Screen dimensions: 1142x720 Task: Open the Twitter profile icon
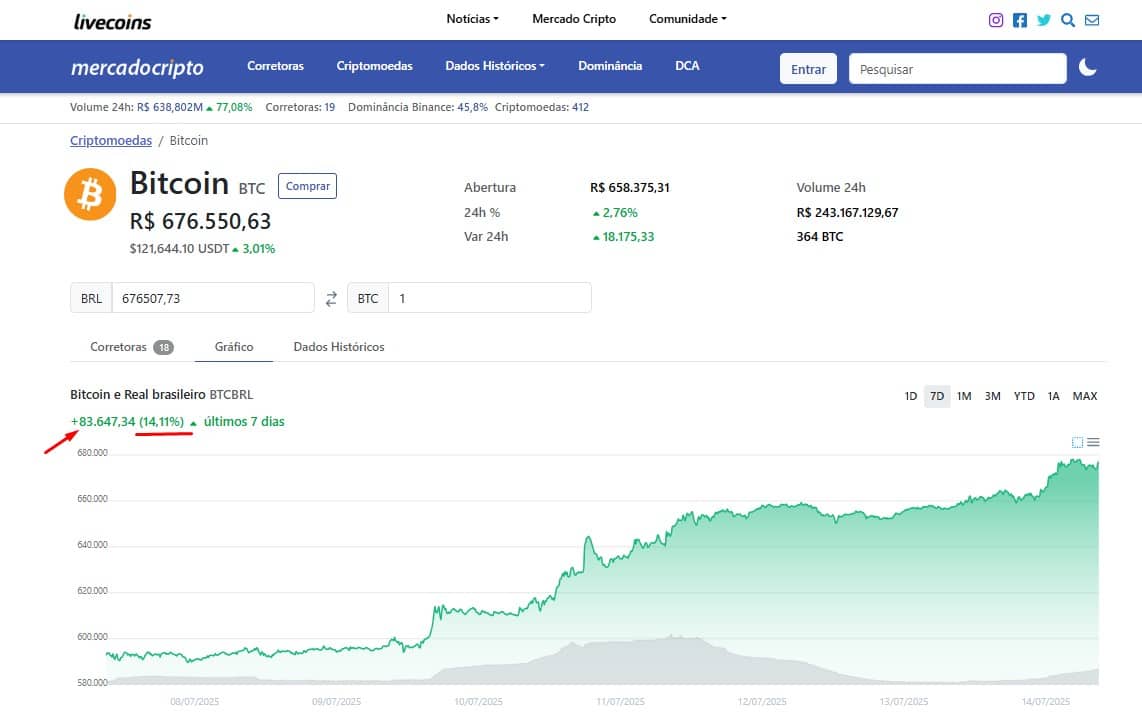[1044, 20]
